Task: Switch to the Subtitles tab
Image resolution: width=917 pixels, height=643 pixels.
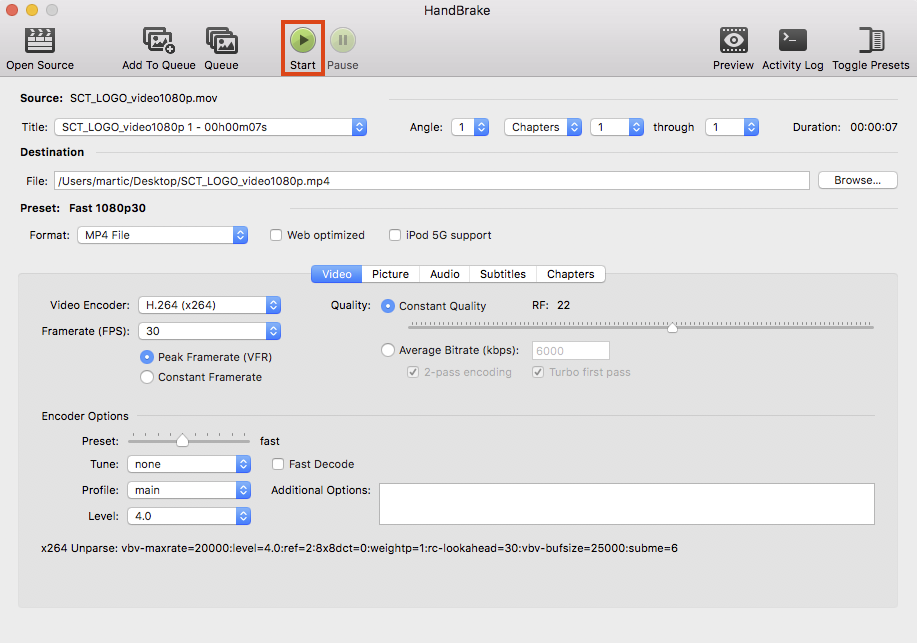Action: coord(503,274)
